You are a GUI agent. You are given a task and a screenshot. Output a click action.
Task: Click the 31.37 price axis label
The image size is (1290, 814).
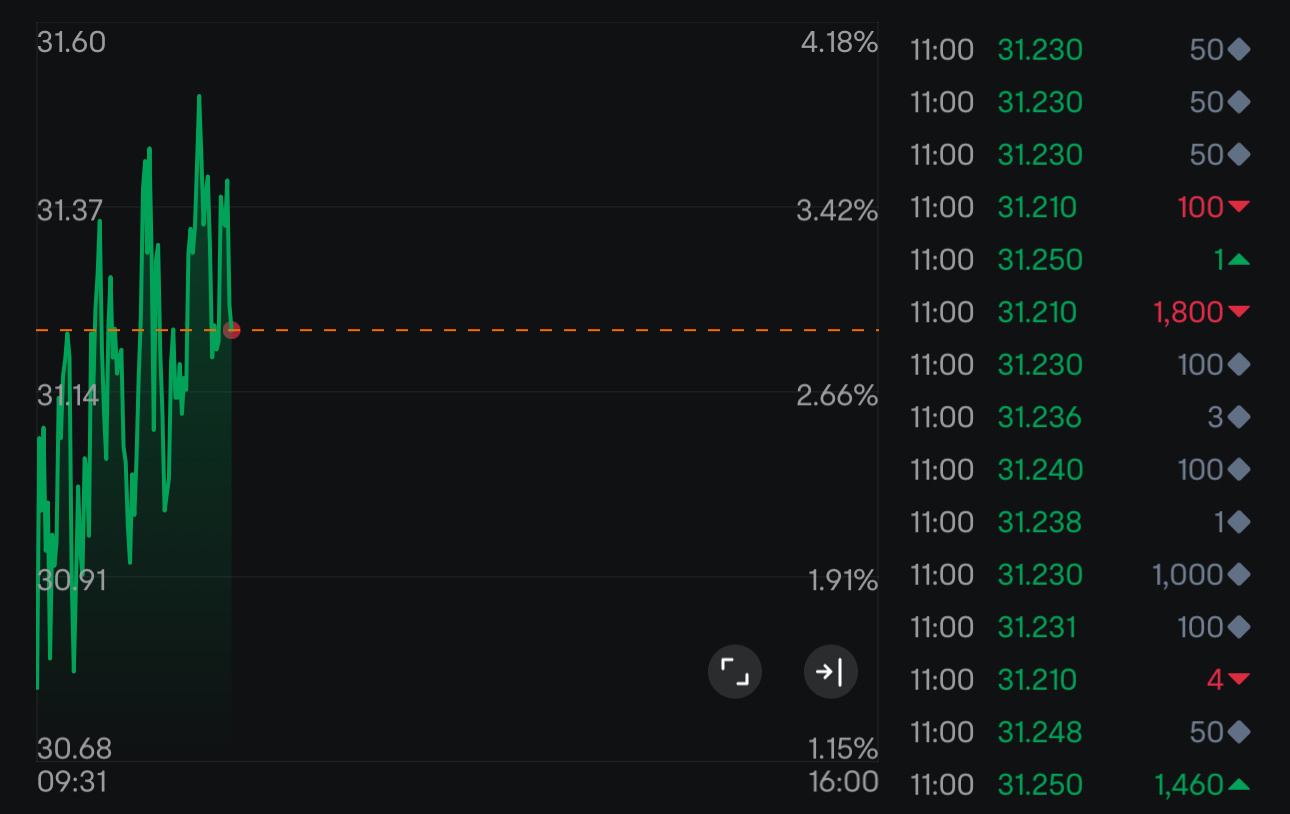coord(70,211)
